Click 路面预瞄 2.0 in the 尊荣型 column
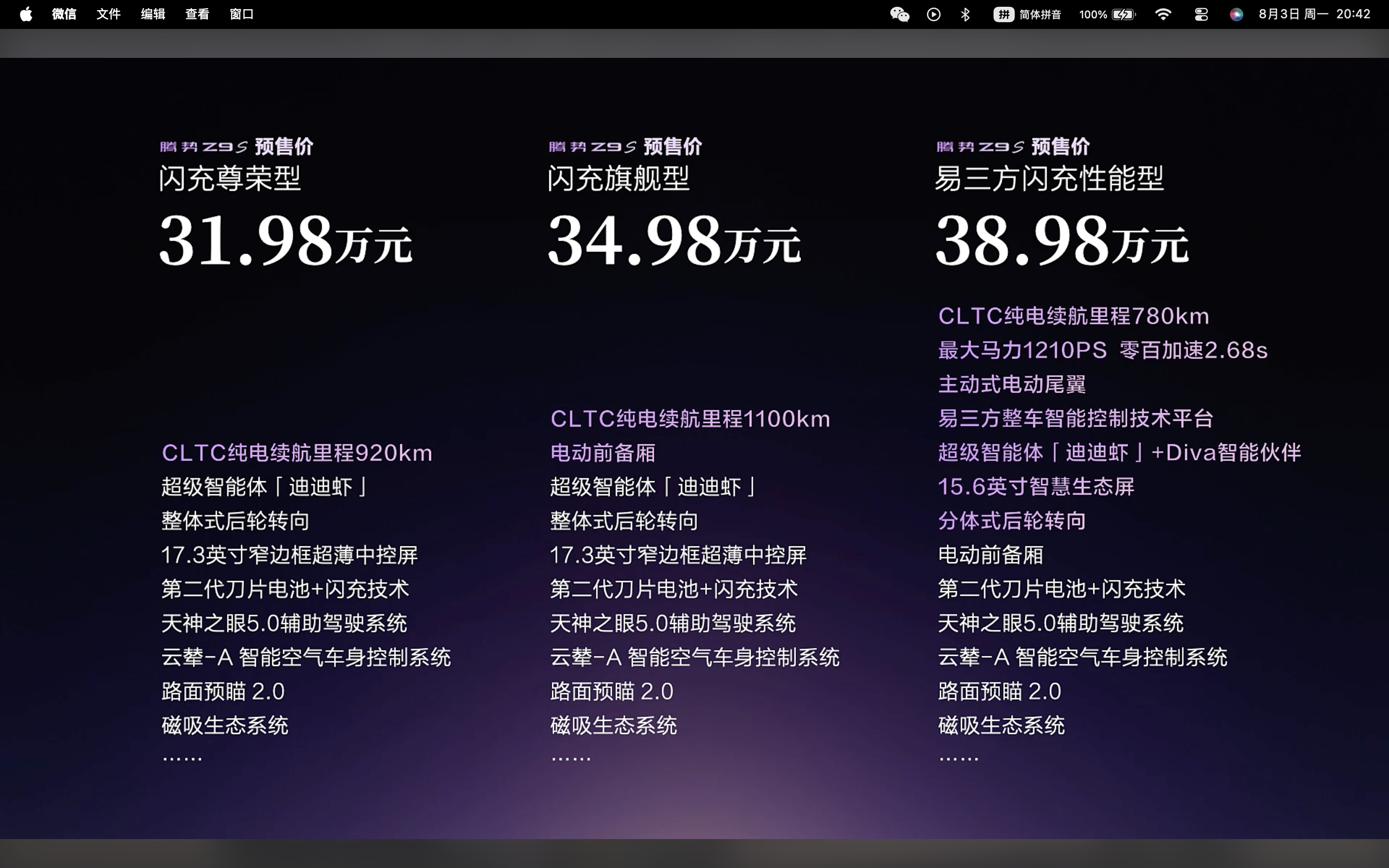1389x868 pixels. coord(223,692)
